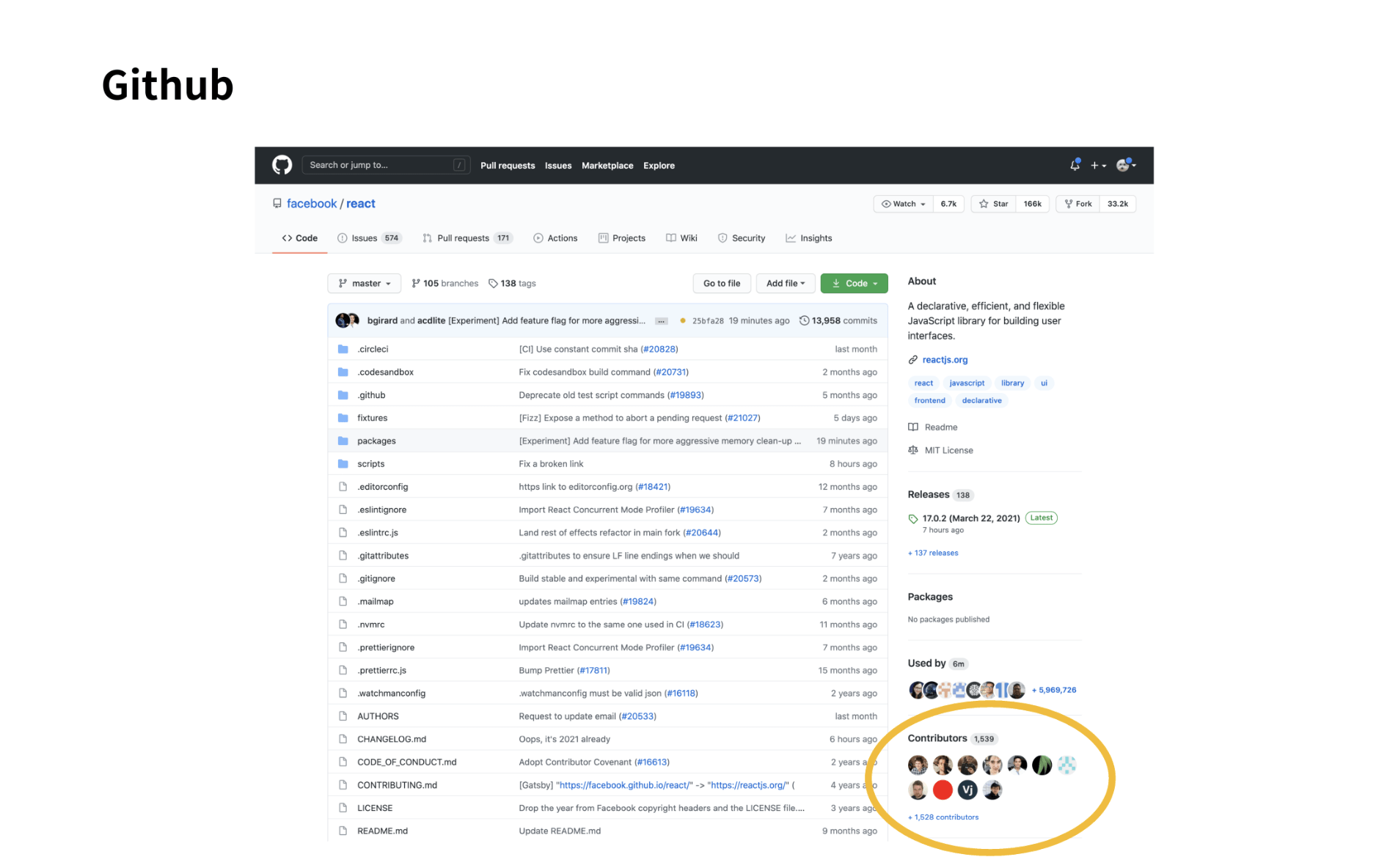The width and height of the screenshot is (1398, 868).
Task: Open the .codesandbox folder icon
Action: [343, 372]
